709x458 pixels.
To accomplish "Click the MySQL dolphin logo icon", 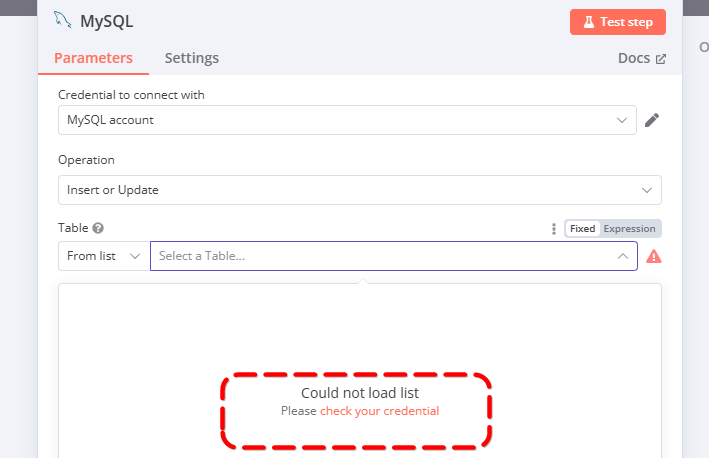I will pyautogui.click(x=62, y=20).
